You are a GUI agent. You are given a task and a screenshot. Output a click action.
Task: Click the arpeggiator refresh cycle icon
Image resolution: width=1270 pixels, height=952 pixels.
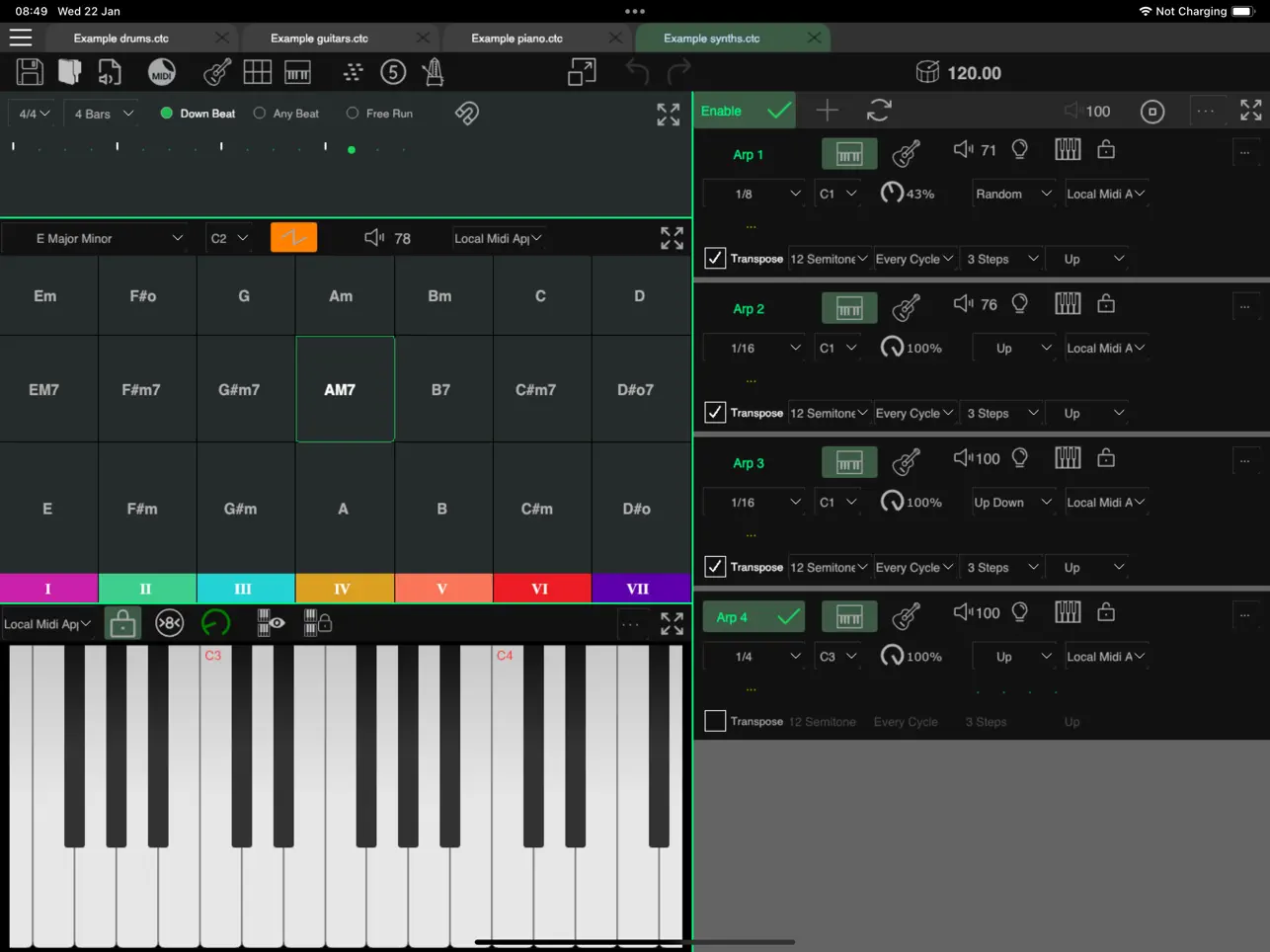879,111
